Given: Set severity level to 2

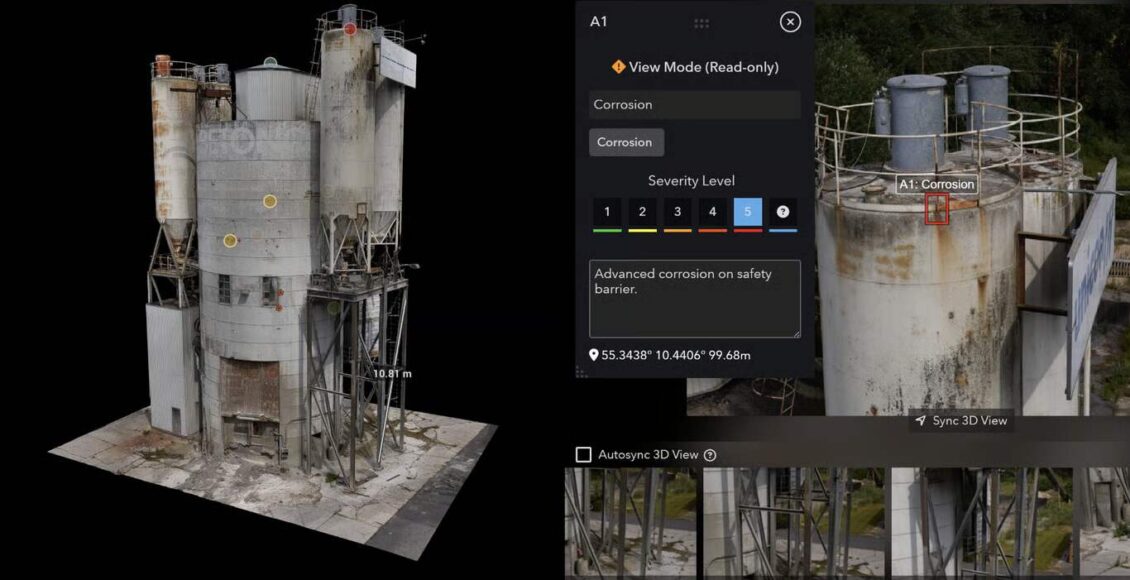Looking at the screenshot, I should pyautogui.click(x=642, y=212).
